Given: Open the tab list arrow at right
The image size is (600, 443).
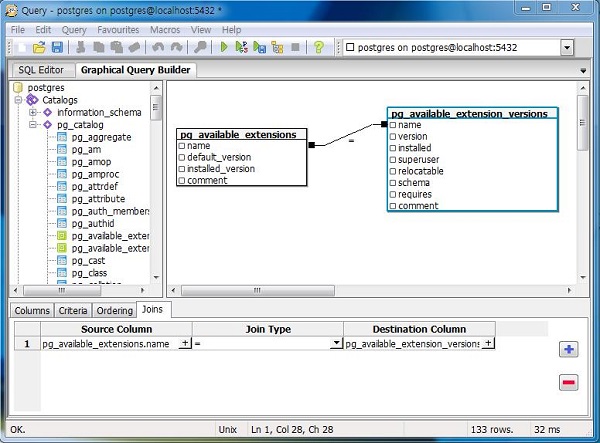Looking at the screenshot, I should click(583, 71).
